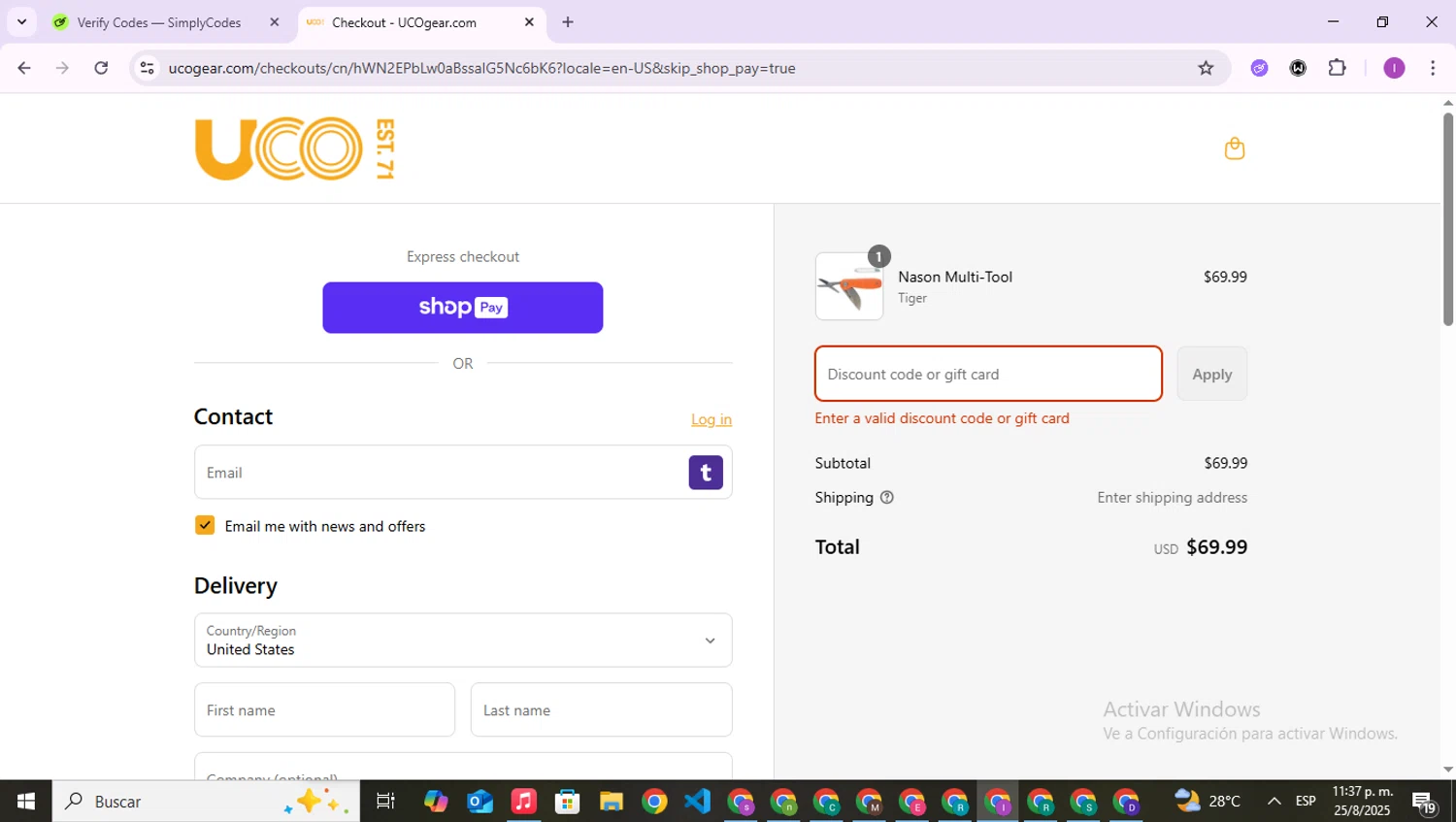Image resolution: width=1456 pixels, height=822 pixels.
Task: Open the weather widget showing 28°C
Action: 1208,802
